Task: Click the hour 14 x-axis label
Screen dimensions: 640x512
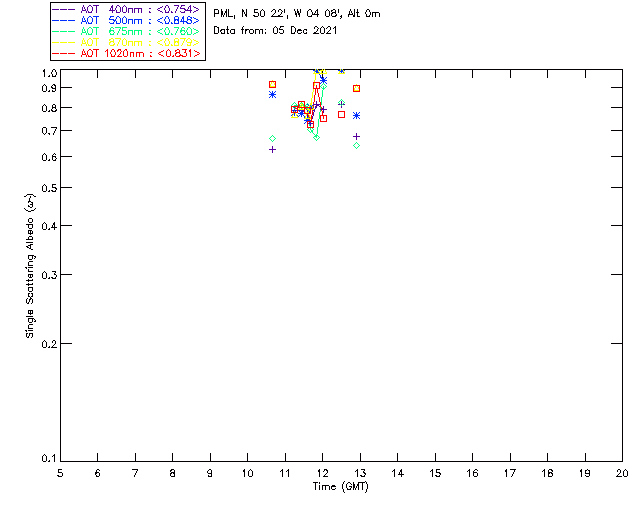Action: [398, 473]
